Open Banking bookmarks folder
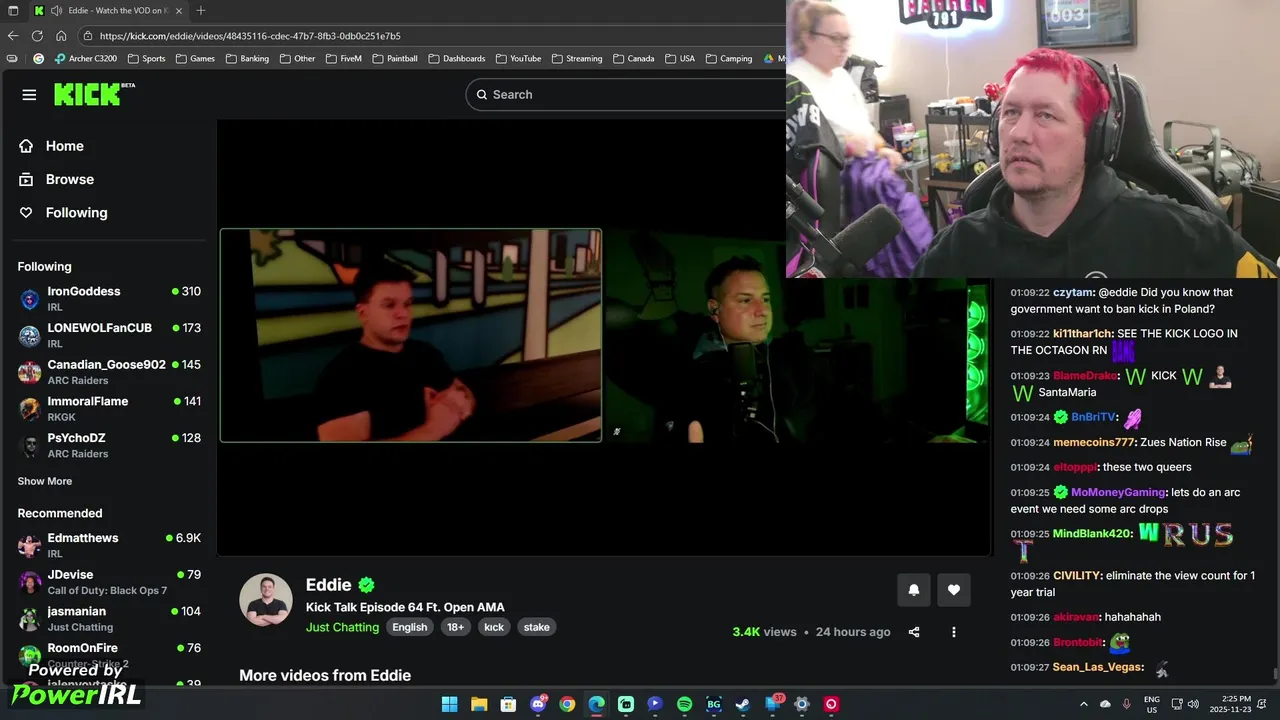This screenshot has height=720, width=1280. click(247, 58)
